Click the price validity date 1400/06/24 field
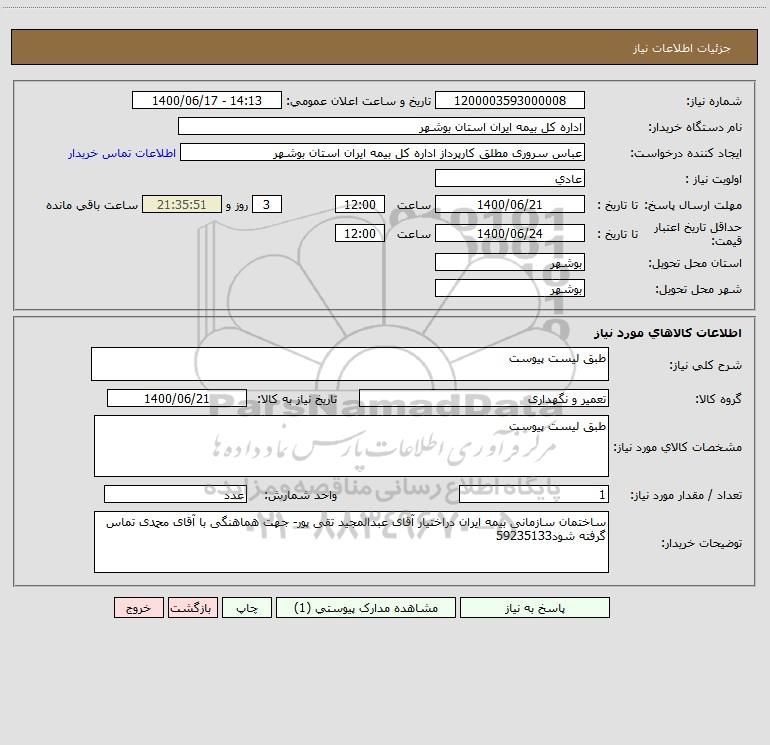 [510, 233]
